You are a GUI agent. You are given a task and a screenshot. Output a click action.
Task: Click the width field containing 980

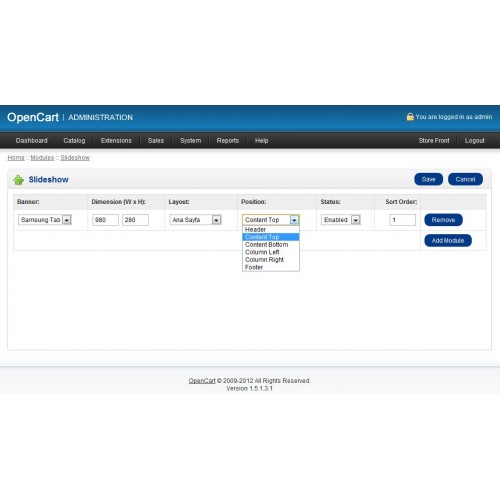click(105, 220)
